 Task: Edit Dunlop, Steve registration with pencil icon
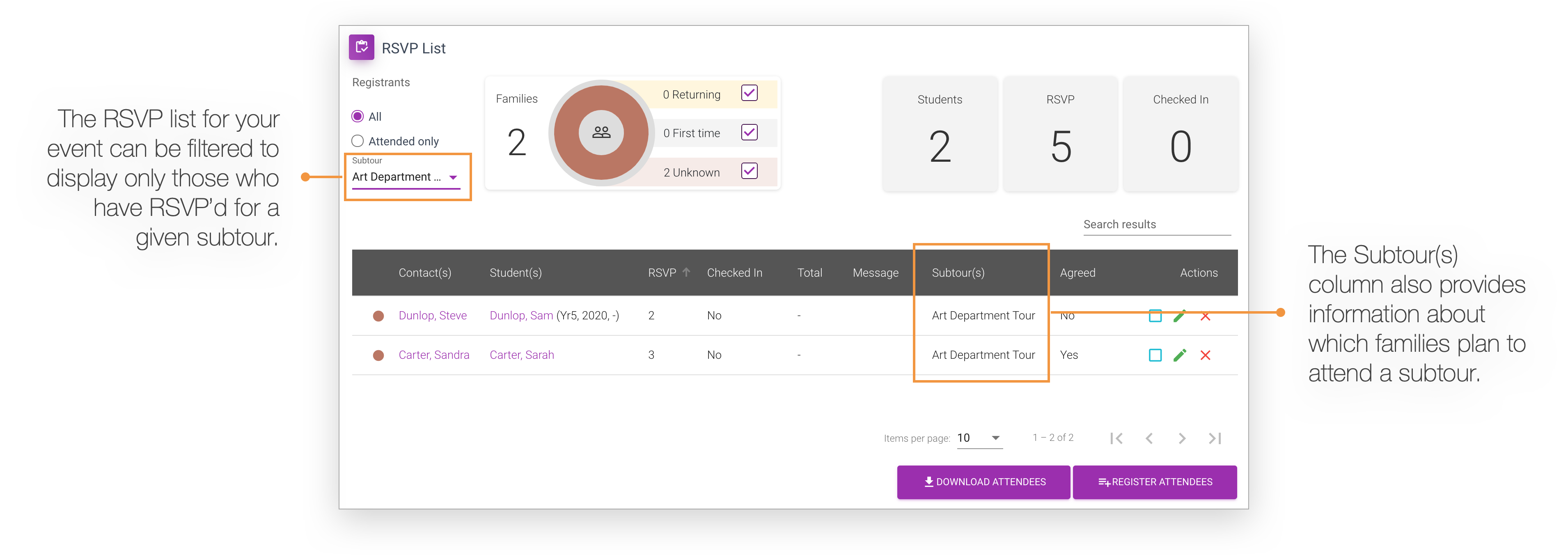click(1180, 315)
